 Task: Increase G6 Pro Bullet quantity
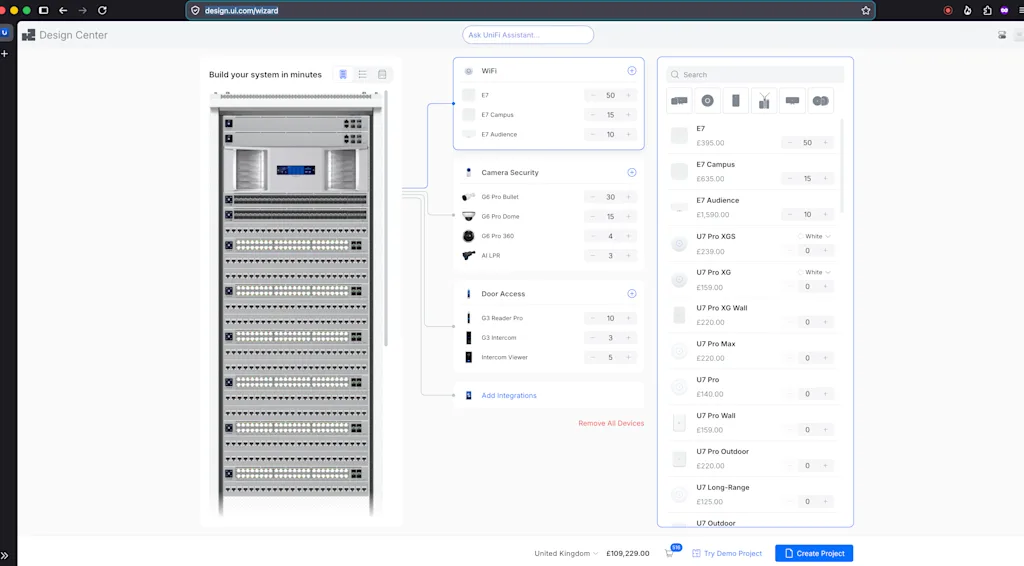(628, 197)
